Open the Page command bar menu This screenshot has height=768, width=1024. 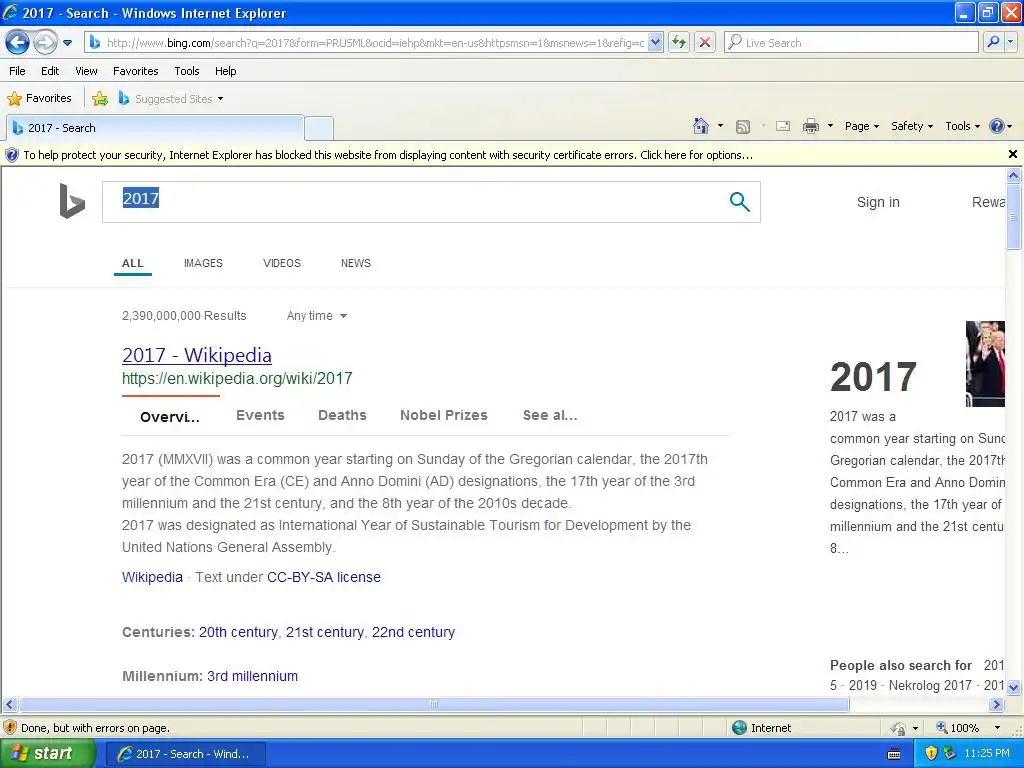point(861,126)
